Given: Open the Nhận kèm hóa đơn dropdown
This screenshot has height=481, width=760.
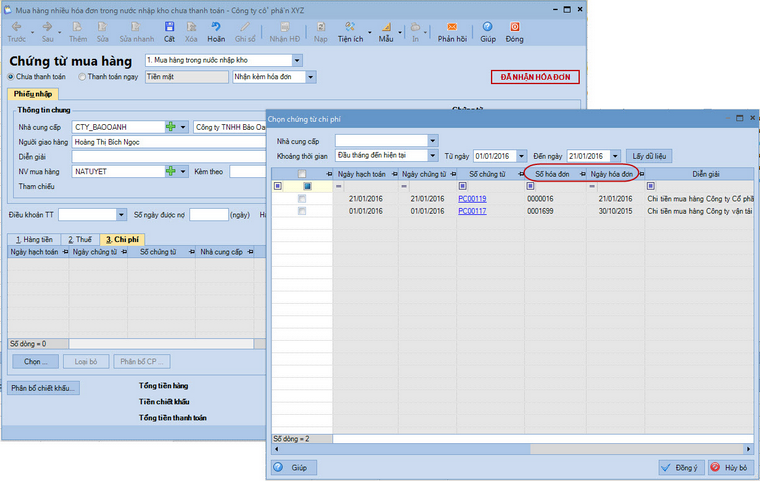Looking at the screenshot, I should [x=311, y=77].
